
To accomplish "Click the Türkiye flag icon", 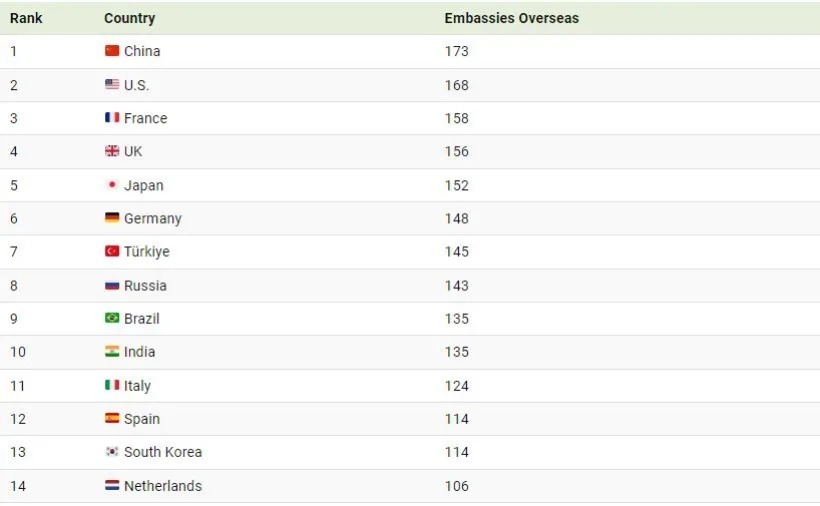I will (112, 252).
